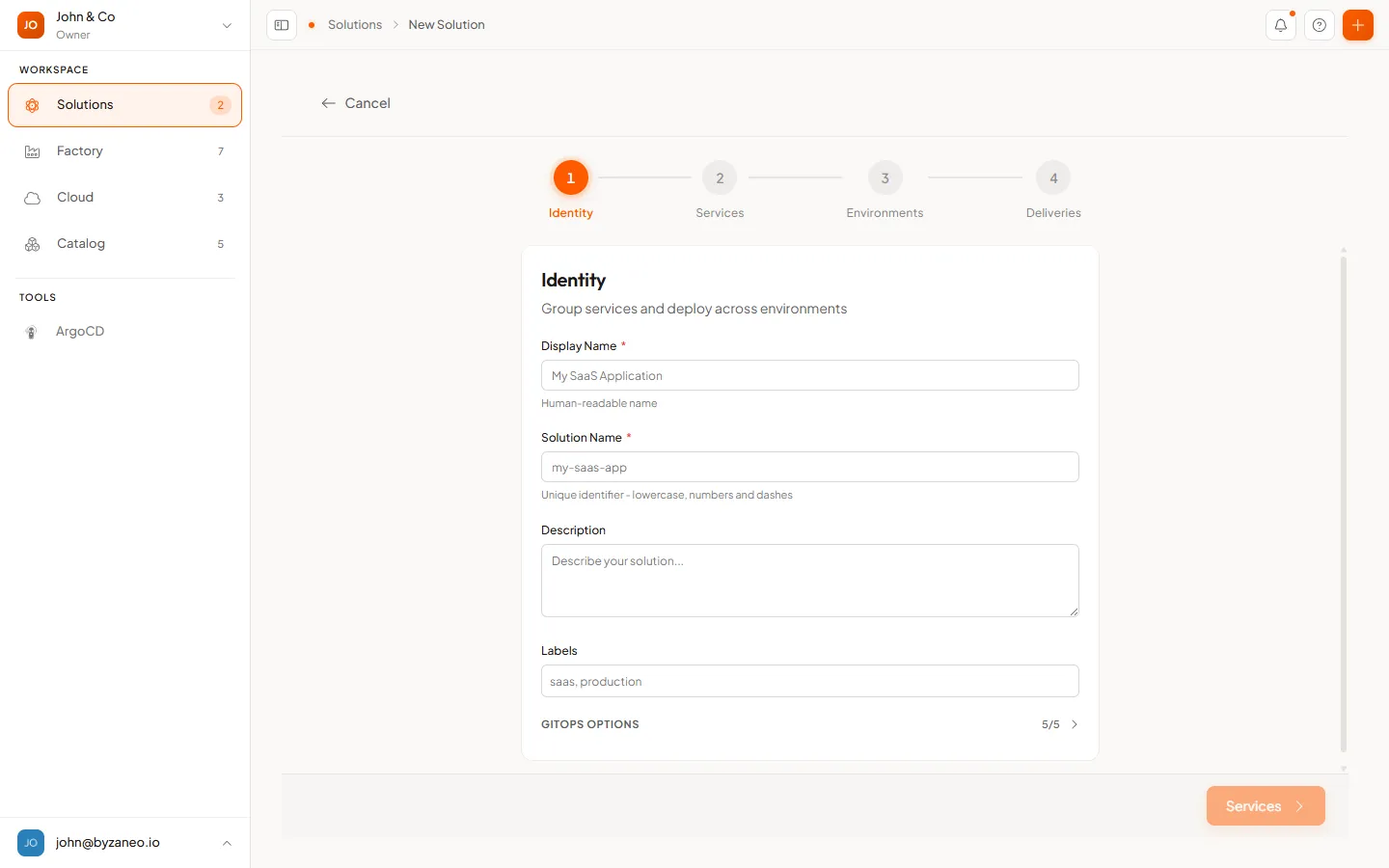1389x868 pixels.
Task: Go to step 4 Deliveries
Action: (1053, 177)
